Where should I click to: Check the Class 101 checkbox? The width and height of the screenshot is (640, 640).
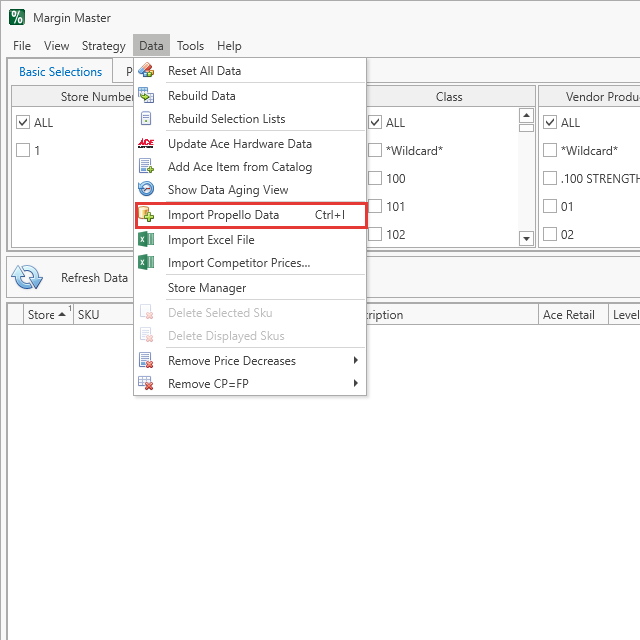coord(375,206)
